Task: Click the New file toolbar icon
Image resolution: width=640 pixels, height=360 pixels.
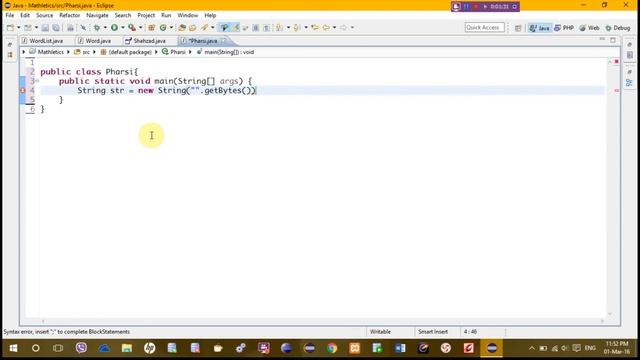Action: point(10,28)
